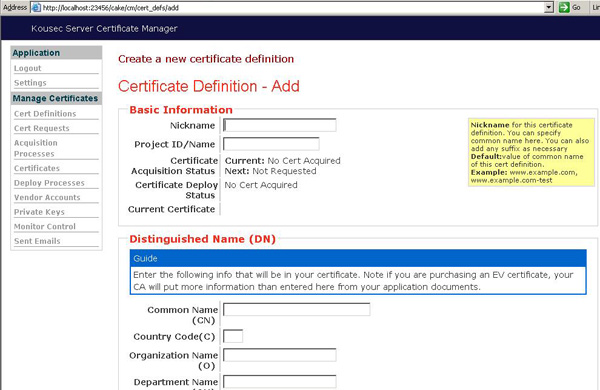
Task: Open Monitor Control link
Action: click(x=45, y=227)
